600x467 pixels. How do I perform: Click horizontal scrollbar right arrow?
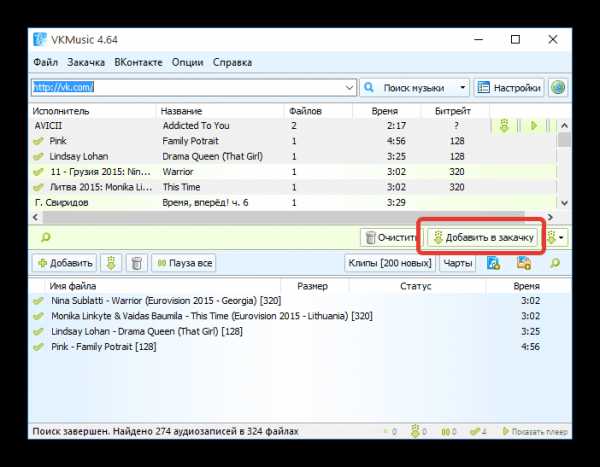click(550, 217)
